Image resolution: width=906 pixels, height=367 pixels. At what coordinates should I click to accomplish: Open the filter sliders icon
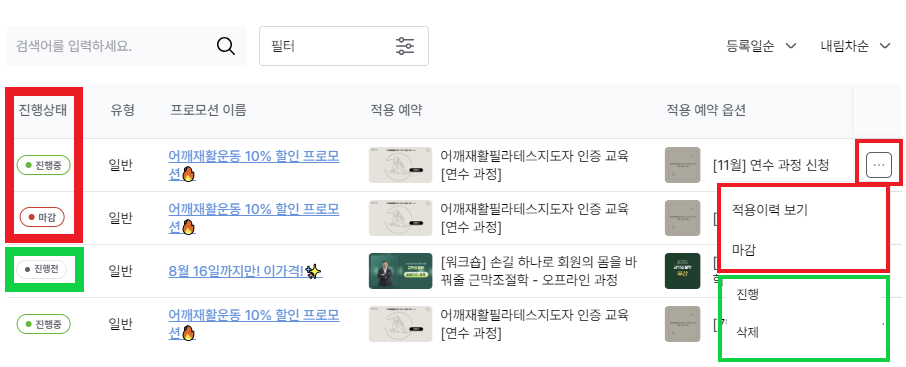click(x=404, y=46)
